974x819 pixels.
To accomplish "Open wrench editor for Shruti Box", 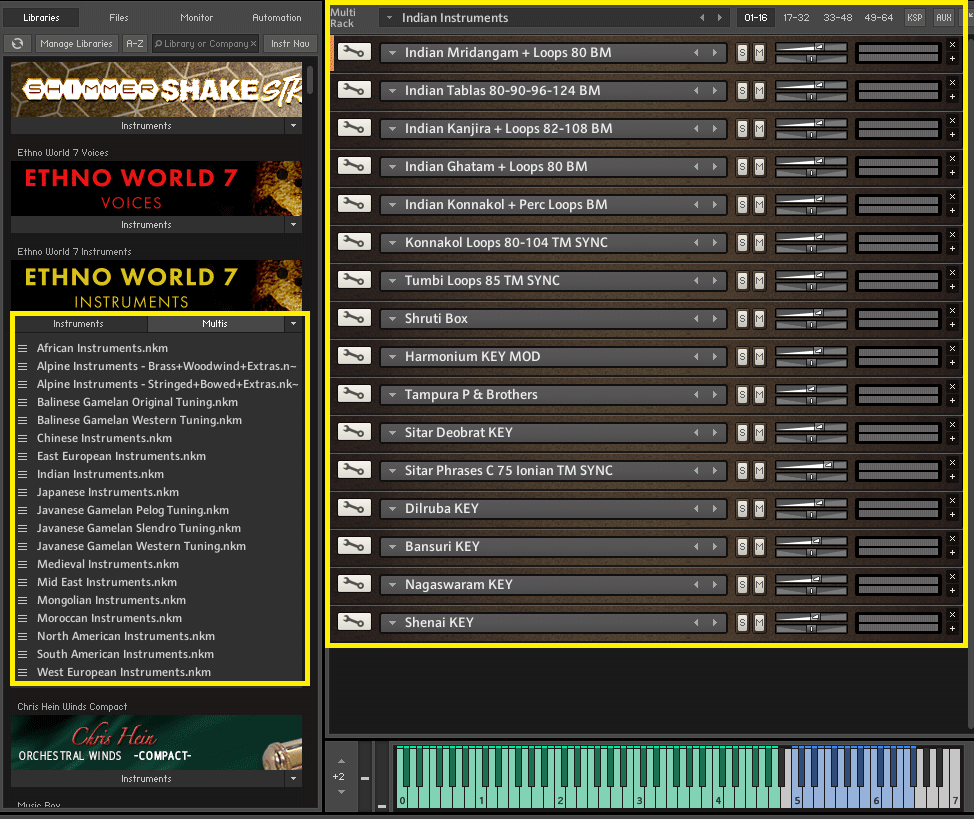I will [354, 318].
